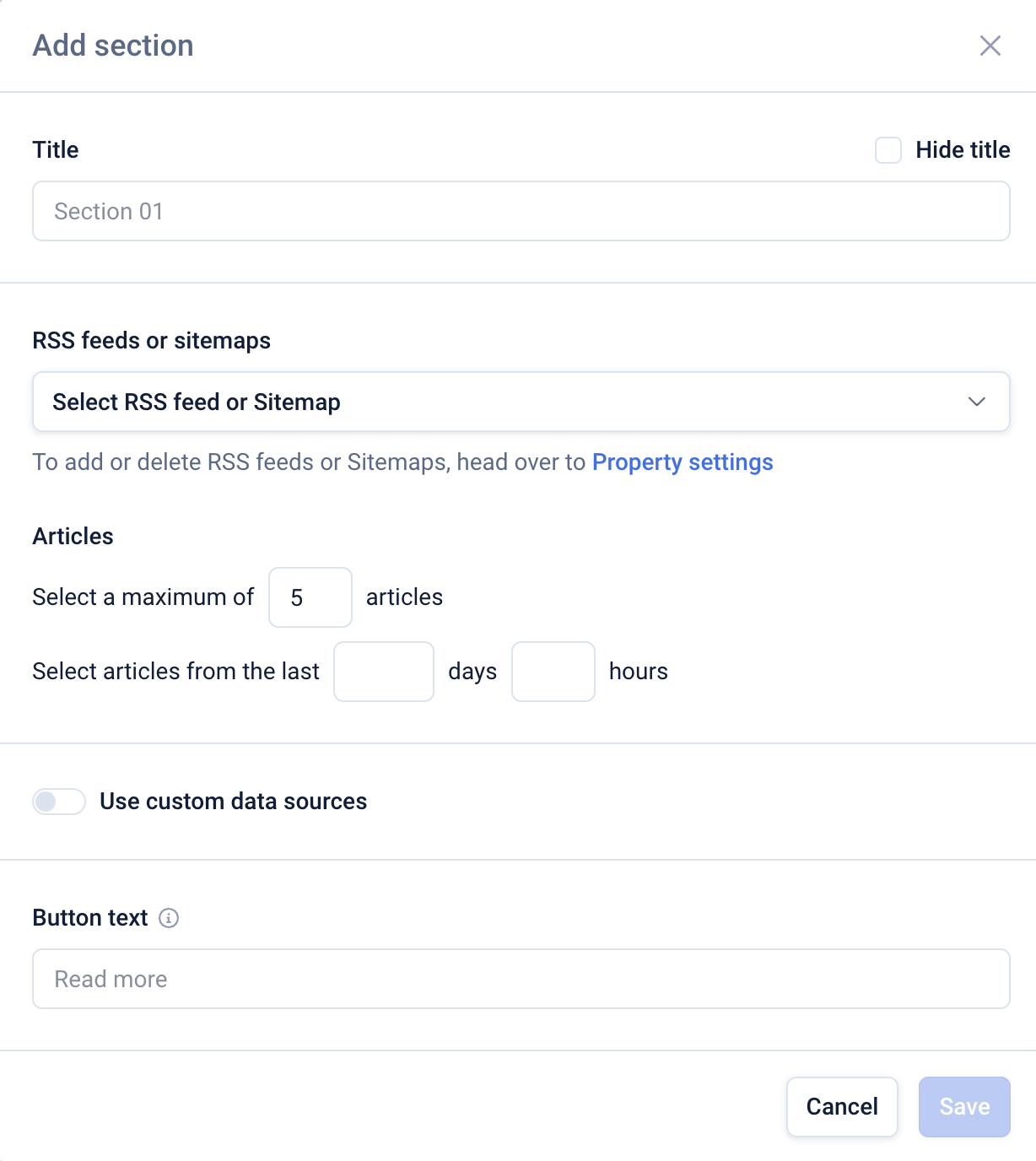1036x1161 pixels.
Task: Click the chevron arrow in RSS feed selector
Action: click(976, 402)
